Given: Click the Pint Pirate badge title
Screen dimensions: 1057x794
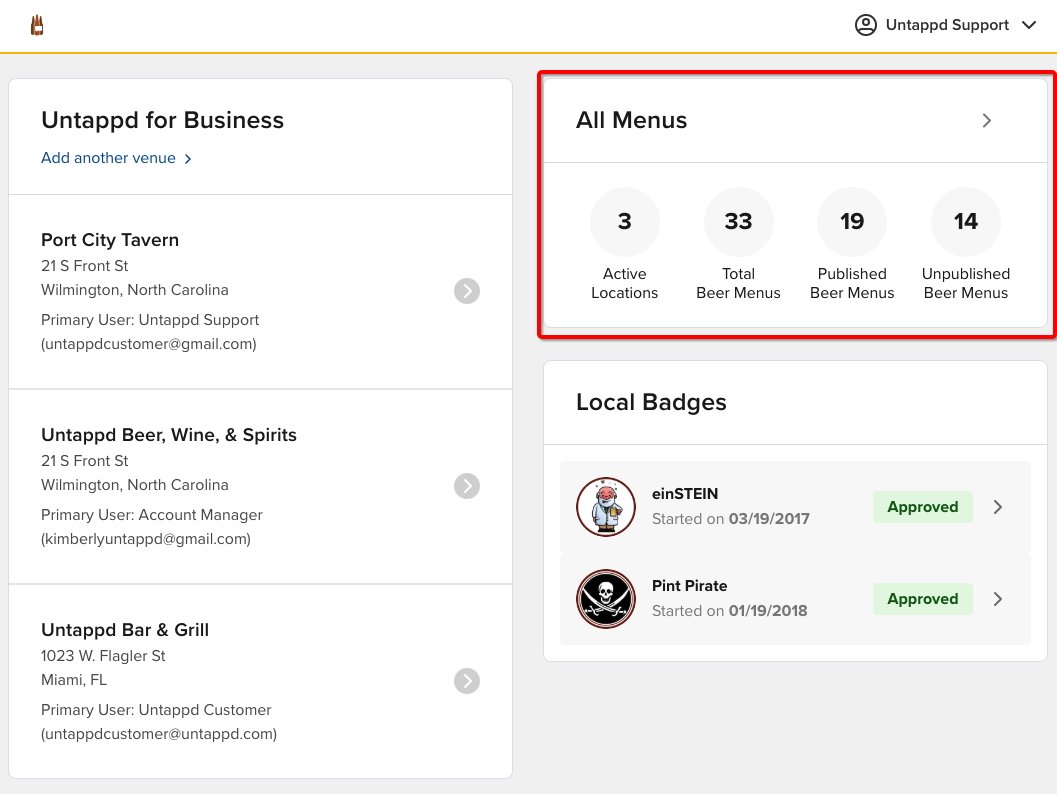Looking at the screenshot, I should [690, 586].
